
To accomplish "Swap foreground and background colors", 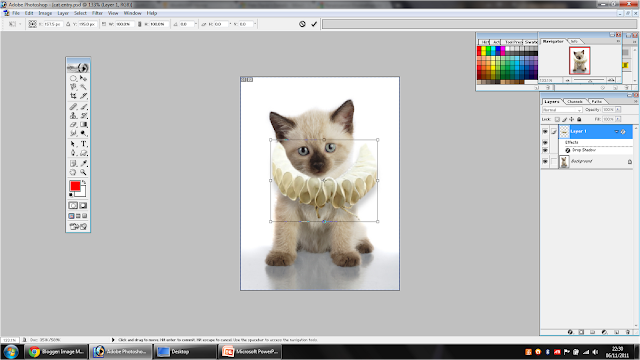I will (84, 182).
